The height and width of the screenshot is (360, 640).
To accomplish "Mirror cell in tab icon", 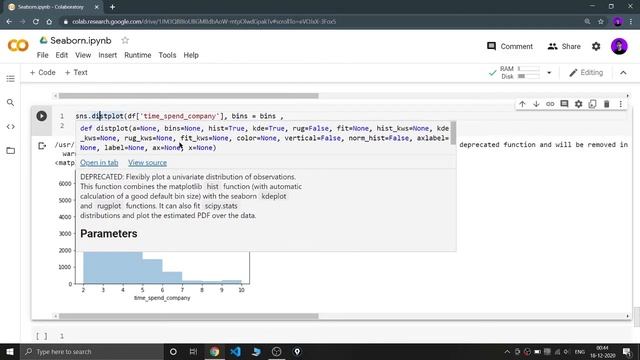I will tap(592, 104).
